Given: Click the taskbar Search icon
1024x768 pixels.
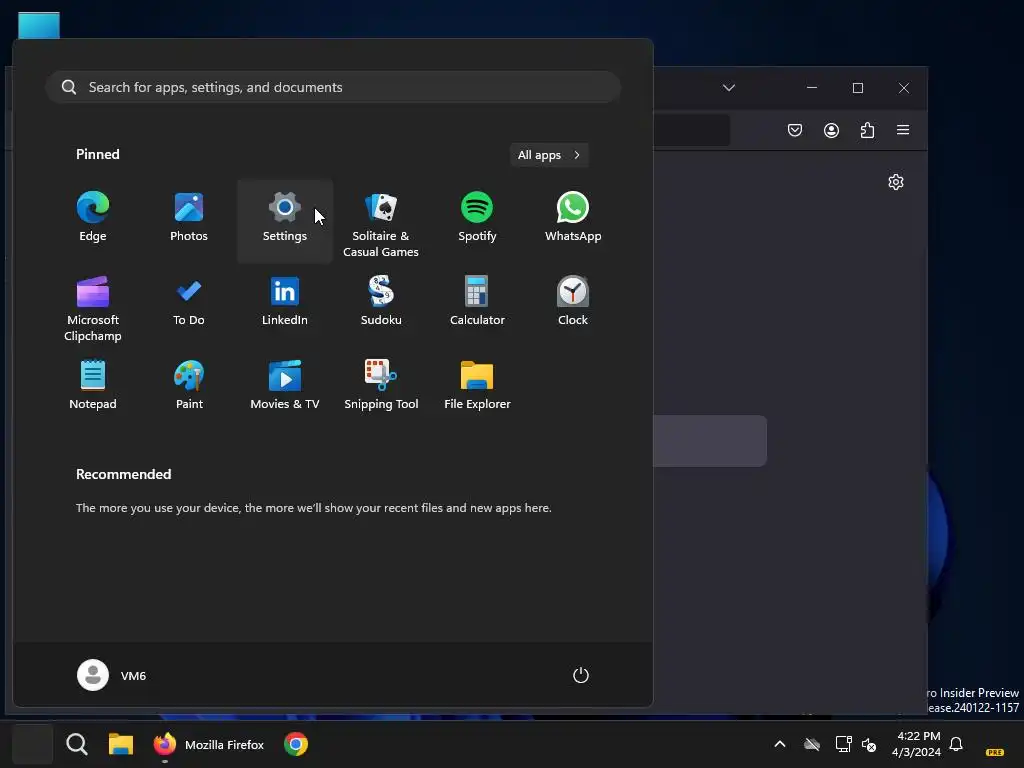Looking at the screenshot, I should pos(77,744).
